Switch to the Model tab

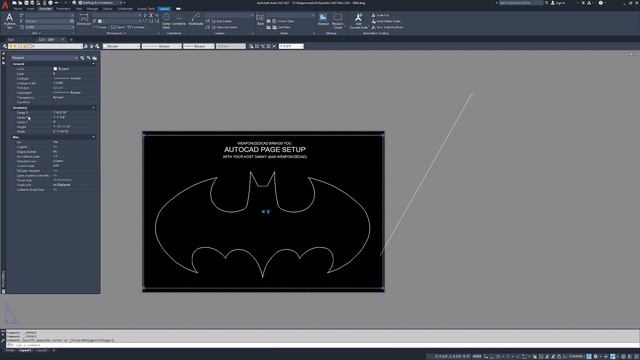click(10, 350)
